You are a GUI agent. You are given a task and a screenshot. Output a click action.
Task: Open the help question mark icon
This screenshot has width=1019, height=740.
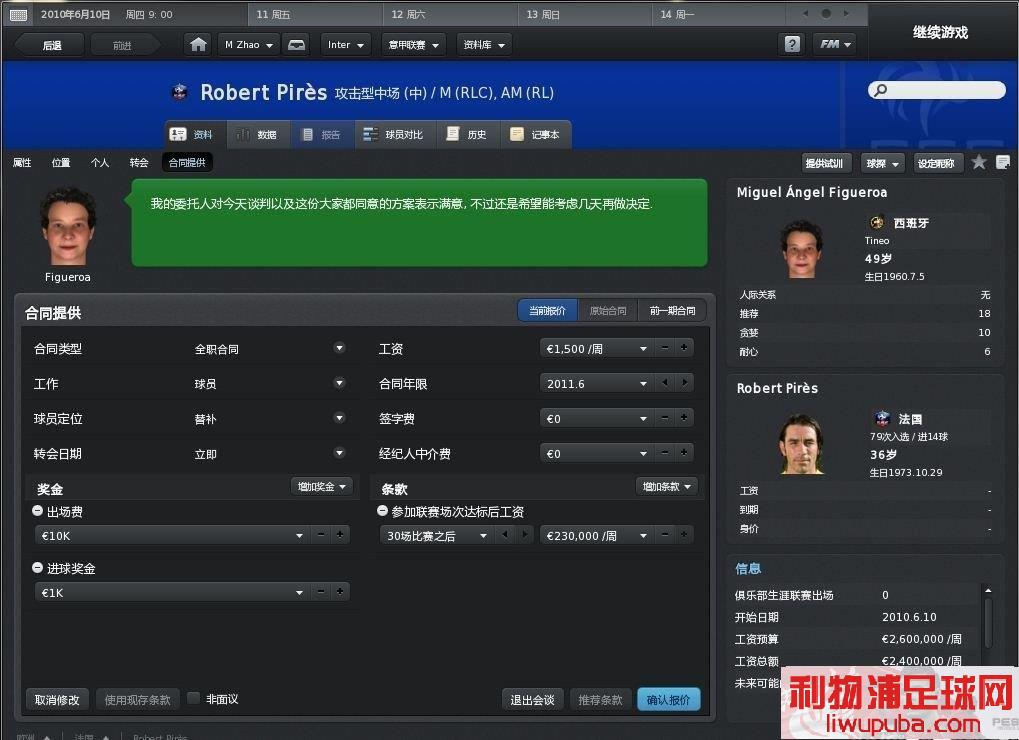pos(792,44)
